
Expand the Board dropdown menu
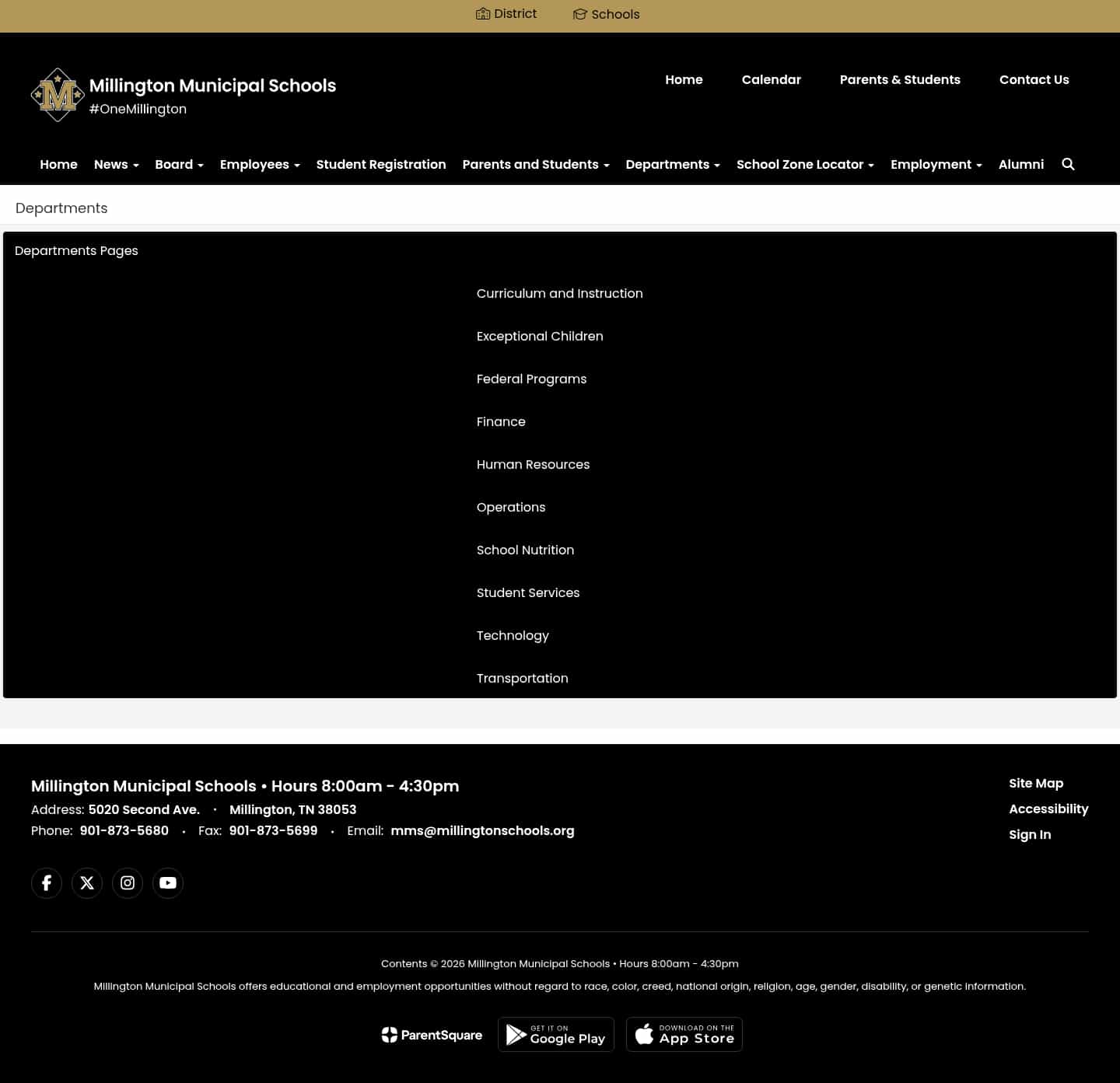point(179,164)
